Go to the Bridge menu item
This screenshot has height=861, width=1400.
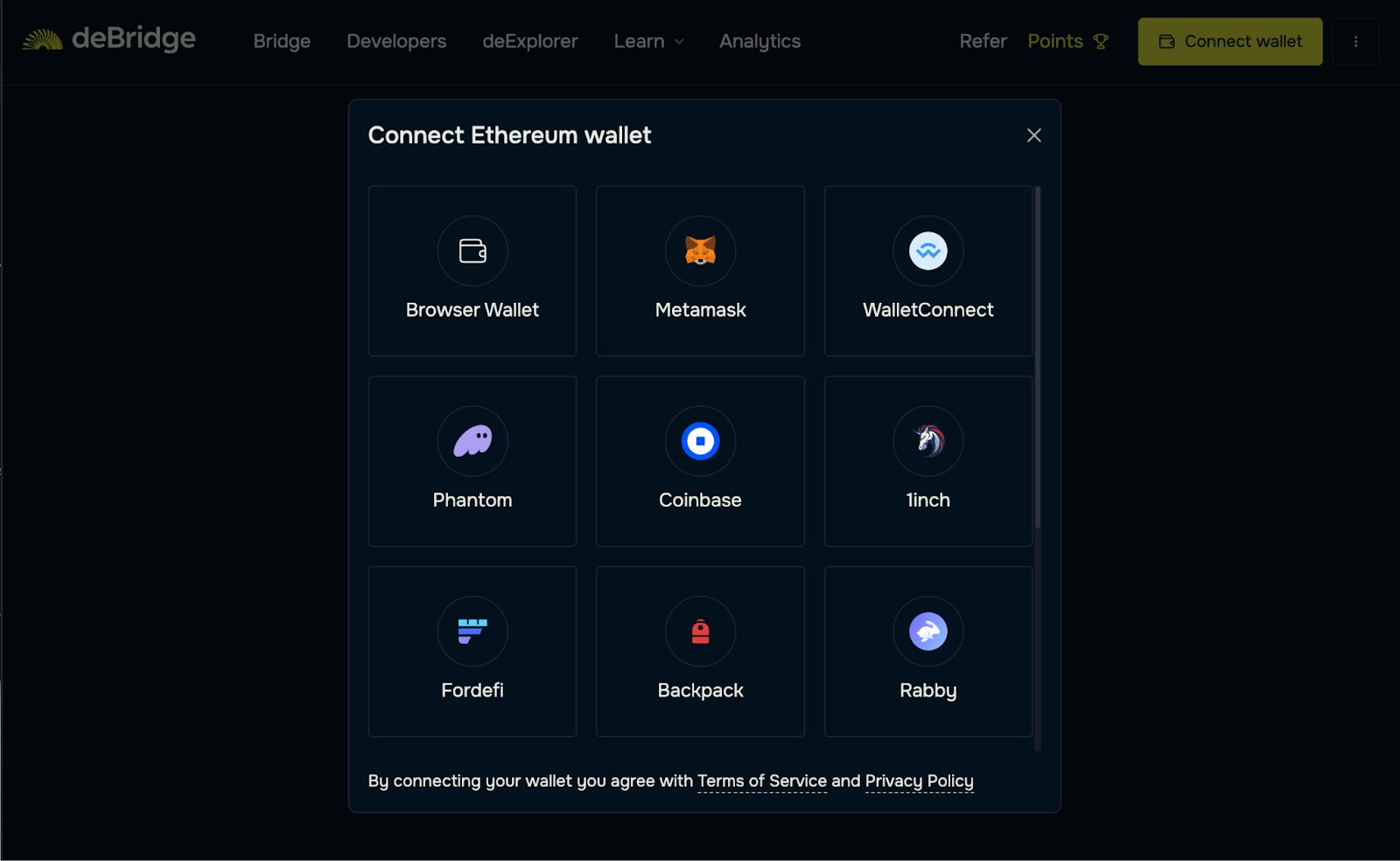point(282,41)
